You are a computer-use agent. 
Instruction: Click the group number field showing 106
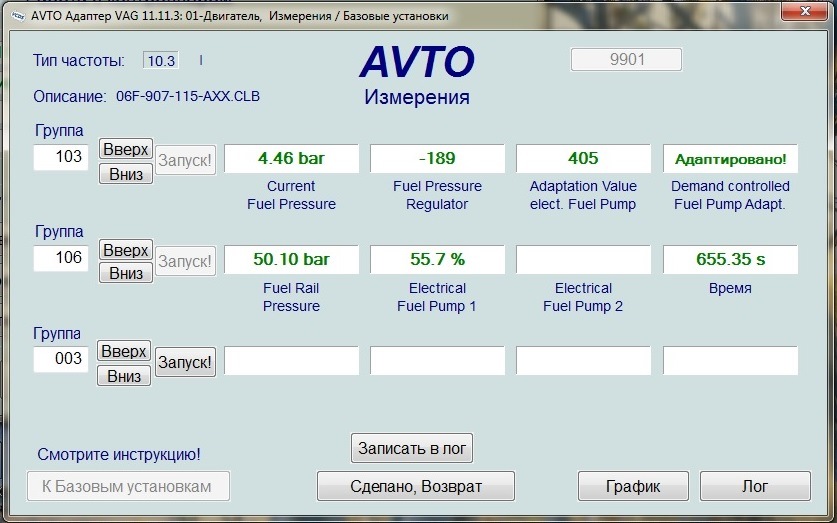point(61,258)
